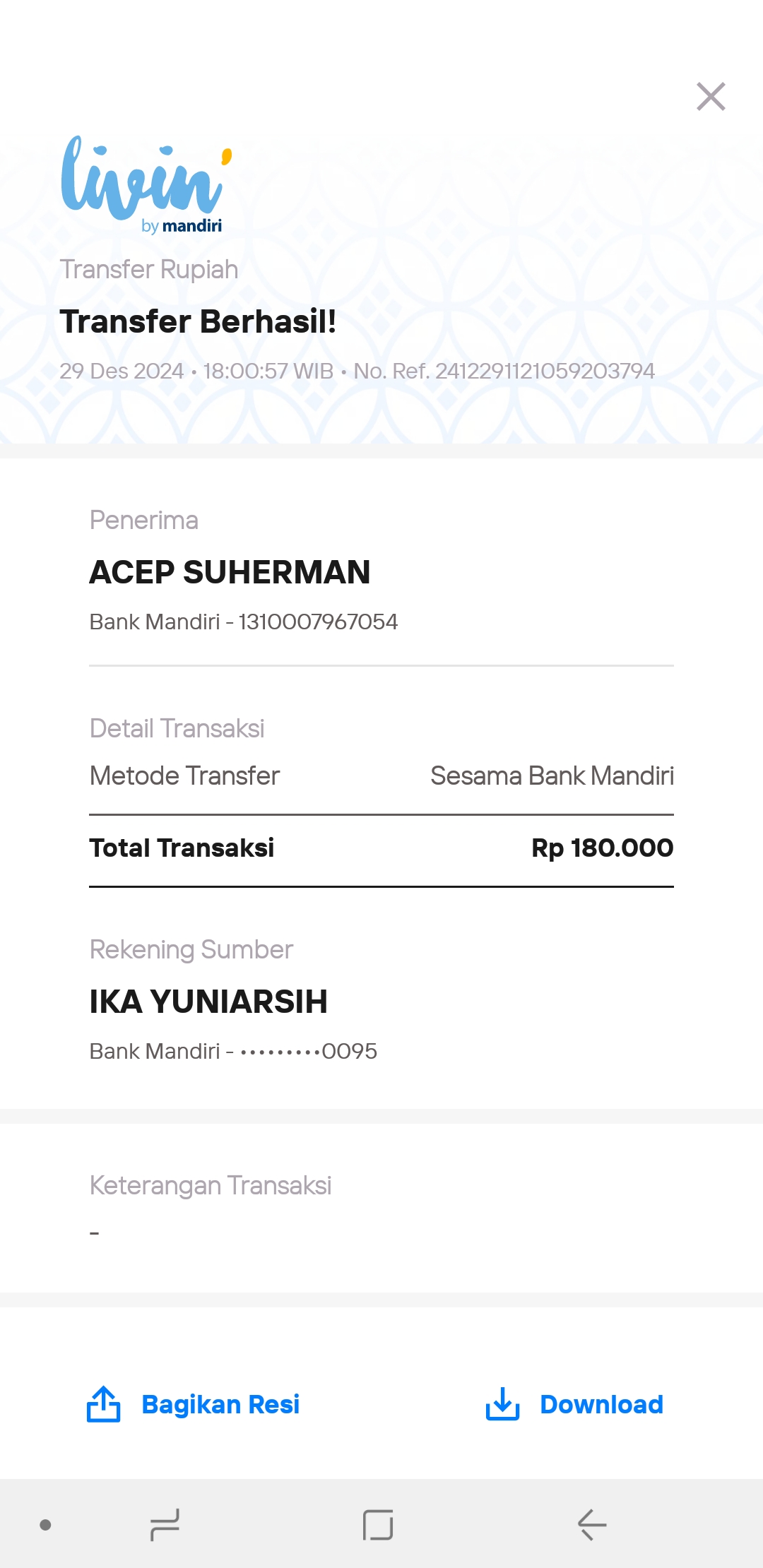763x1568 pixels.
Task: Tap the Transfer Berhasil! heading
Action: [x=198, y=321]
